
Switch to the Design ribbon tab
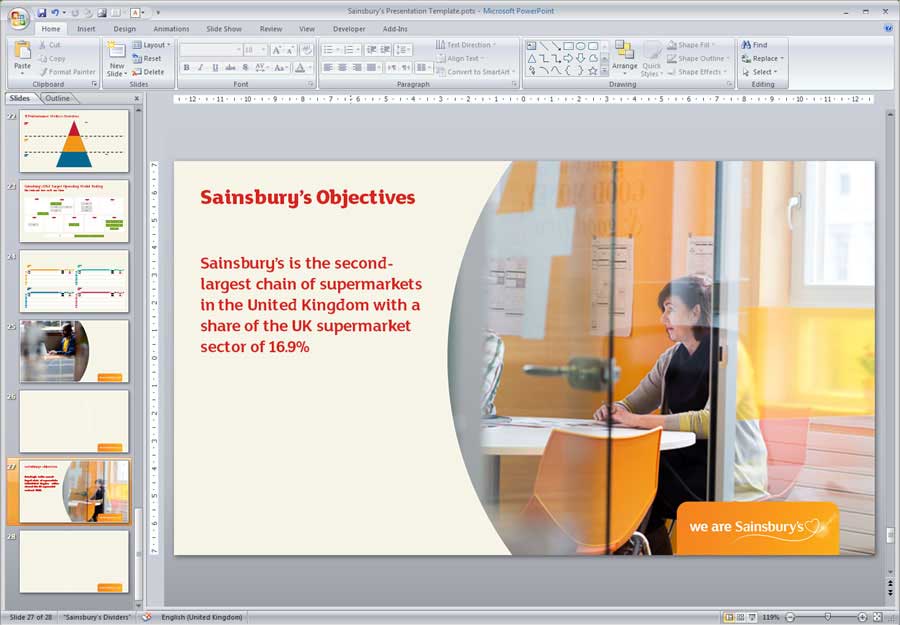click(124, 29)
